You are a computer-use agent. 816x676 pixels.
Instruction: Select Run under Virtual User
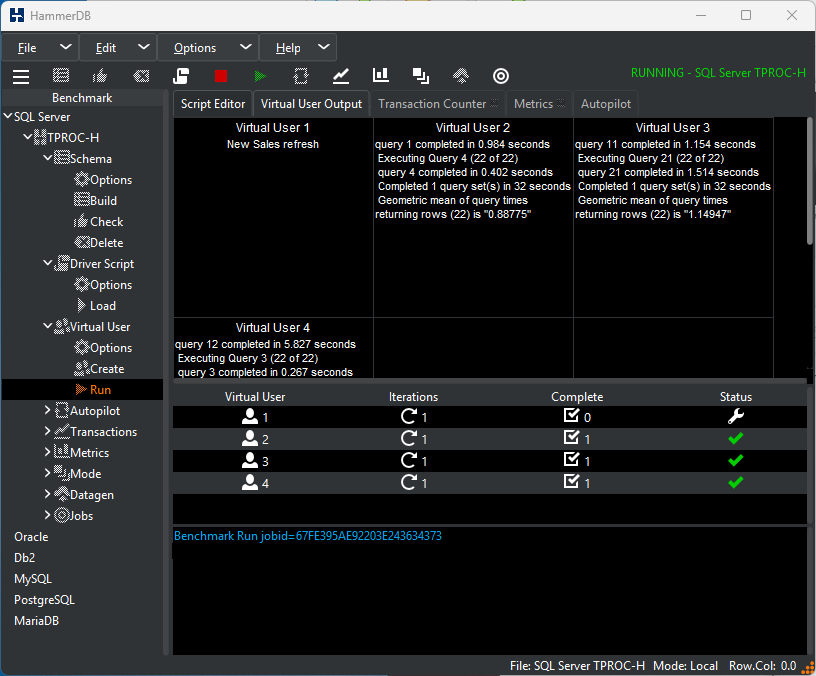93,390
